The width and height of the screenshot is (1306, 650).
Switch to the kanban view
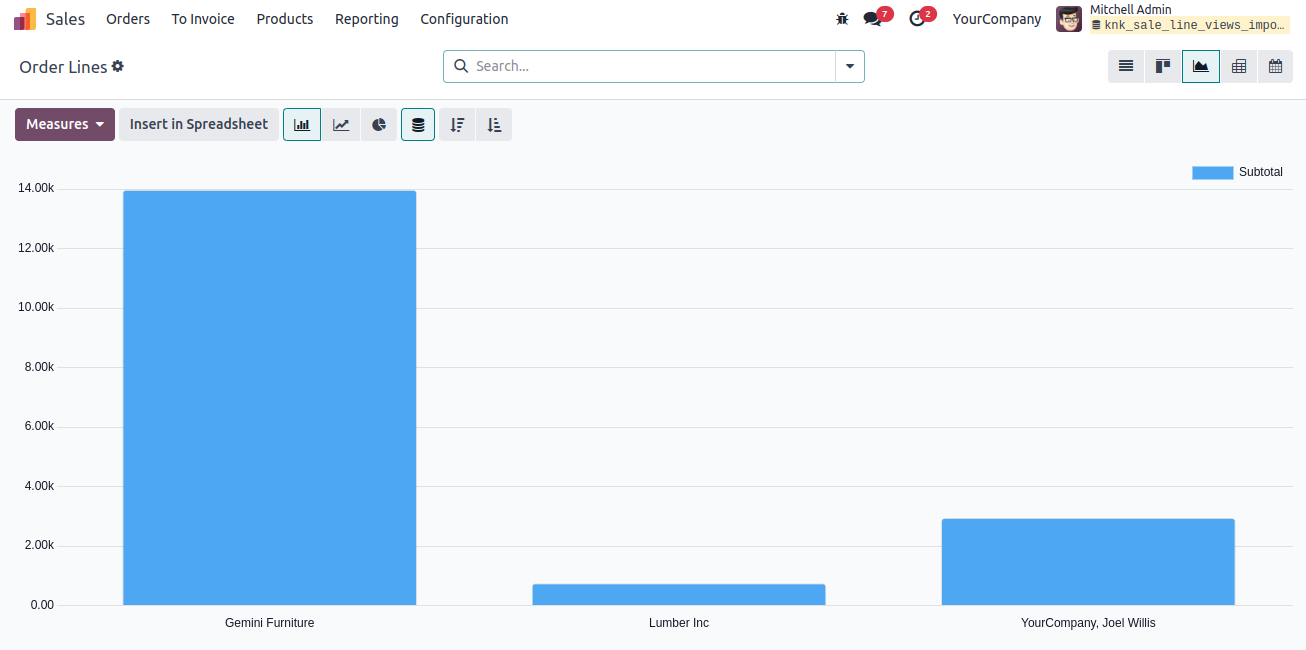coord(1163,66)
